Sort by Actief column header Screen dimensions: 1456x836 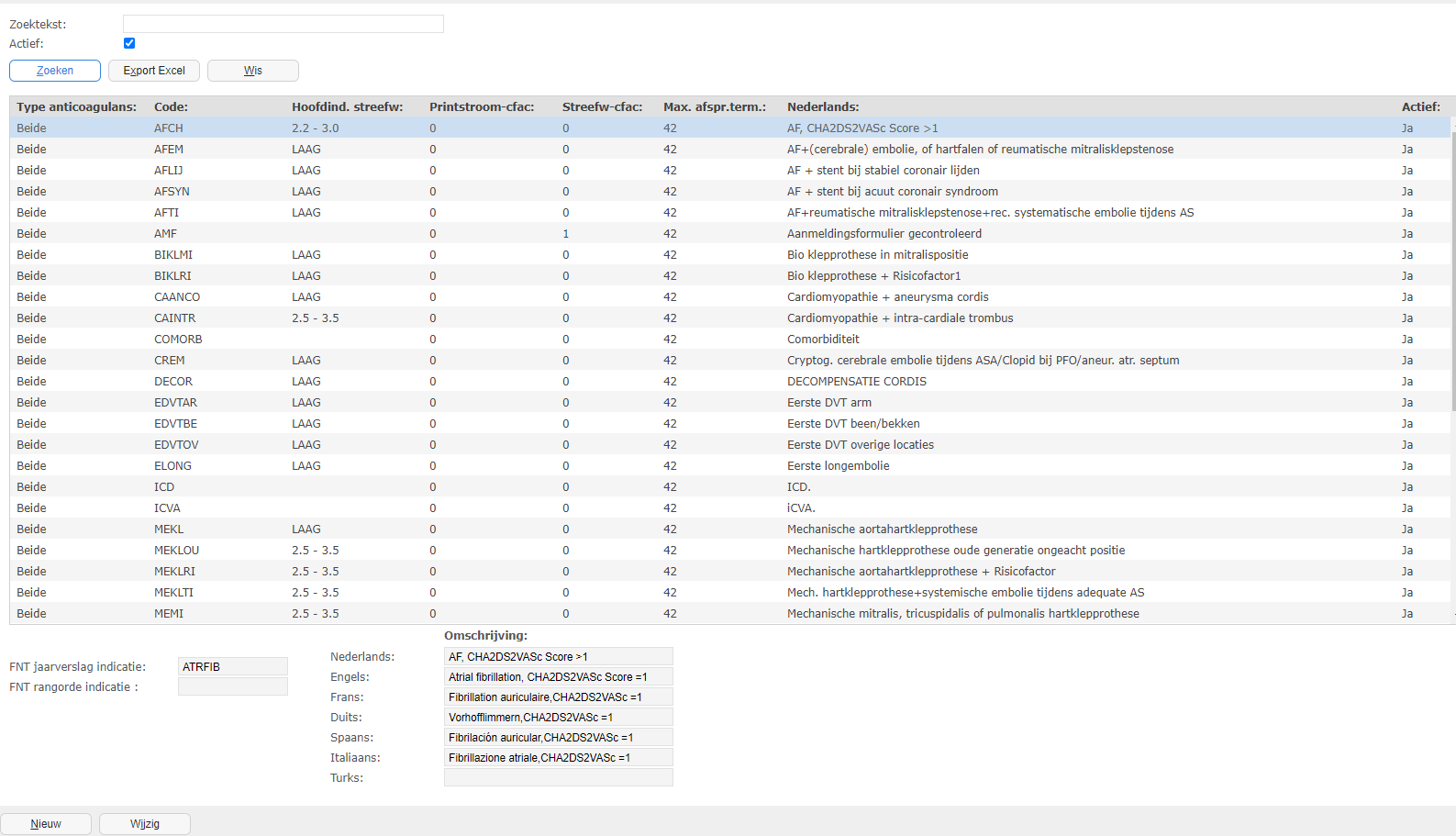1421,107
